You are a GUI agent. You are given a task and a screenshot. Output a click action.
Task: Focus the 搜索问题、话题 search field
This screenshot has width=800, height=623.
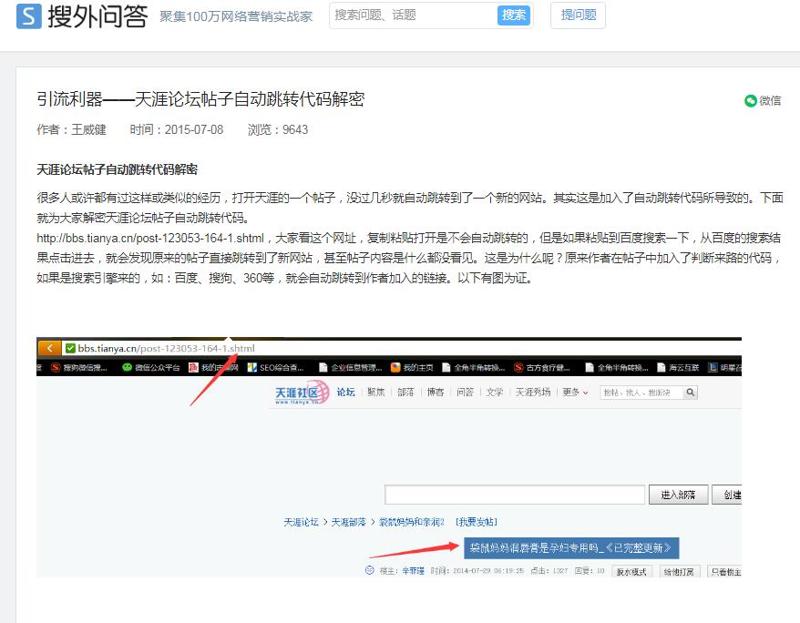(x=413, y=15)
